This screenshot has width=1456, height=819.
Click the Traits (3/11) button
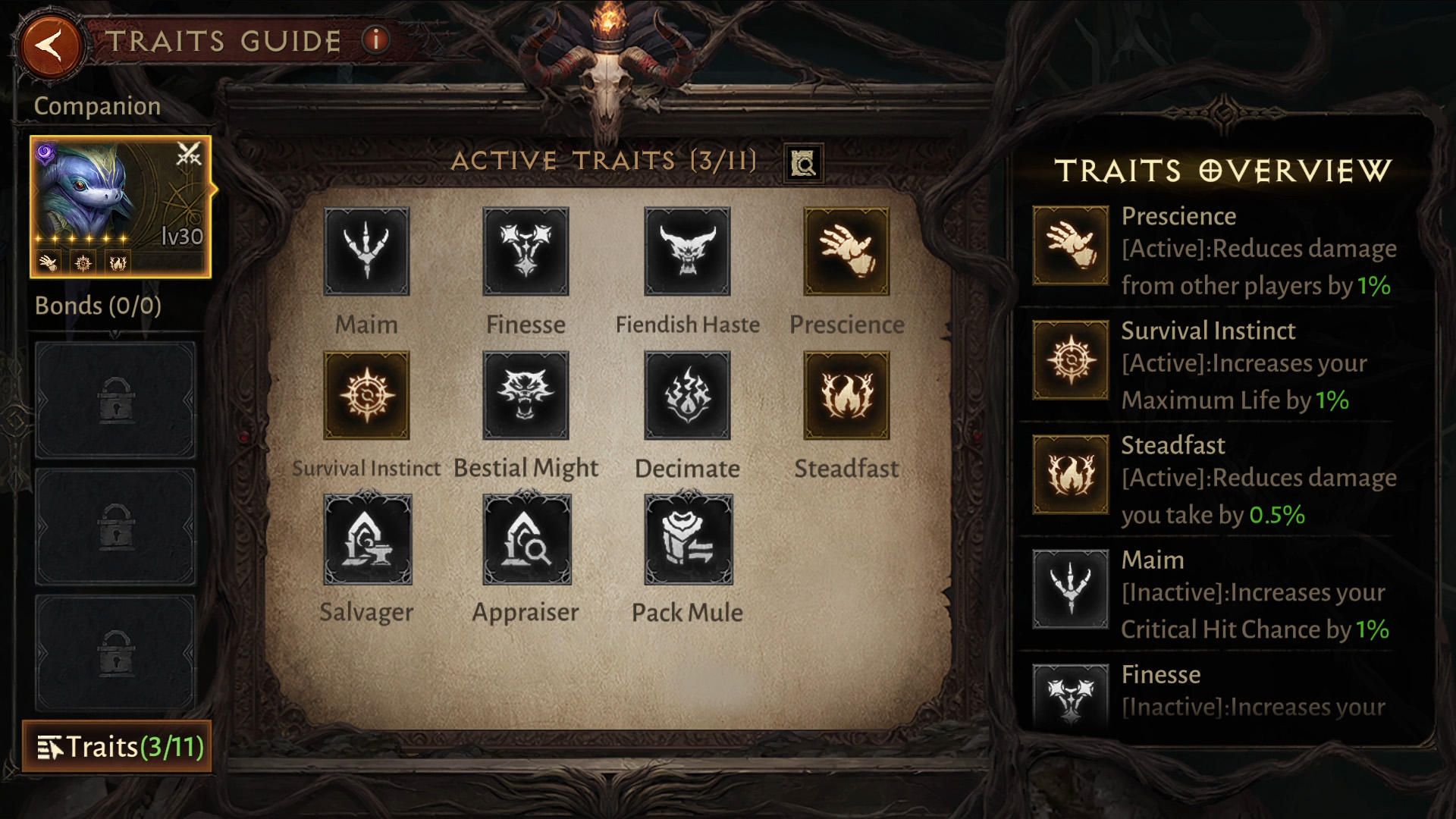coord(117,747)
